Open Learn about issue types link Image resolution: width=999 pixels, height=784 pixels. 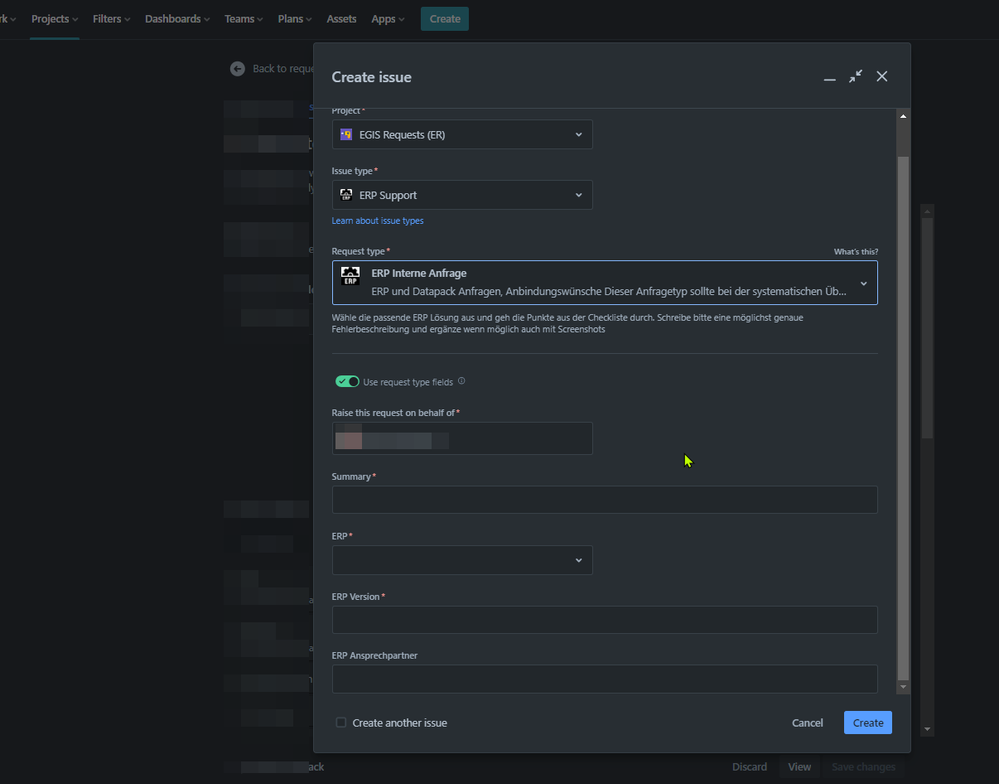[x=377, y=220]
